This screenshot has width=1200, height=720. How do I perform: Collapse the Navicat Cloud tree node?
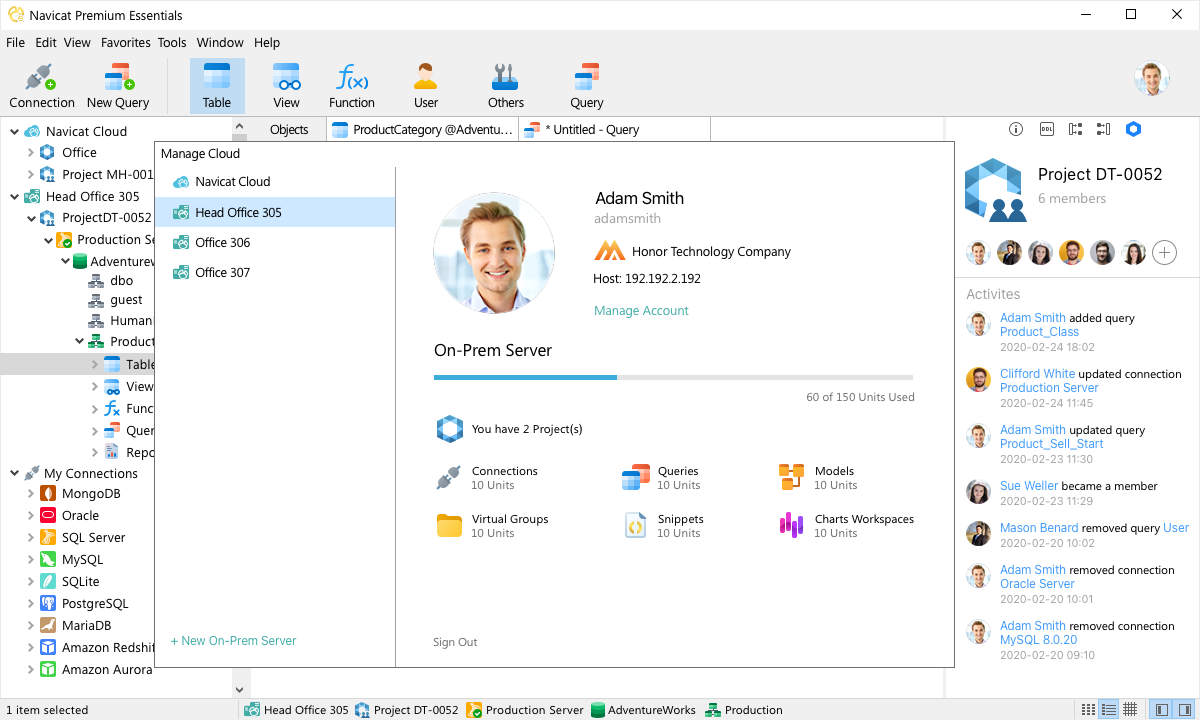click(x=14, y=131)
